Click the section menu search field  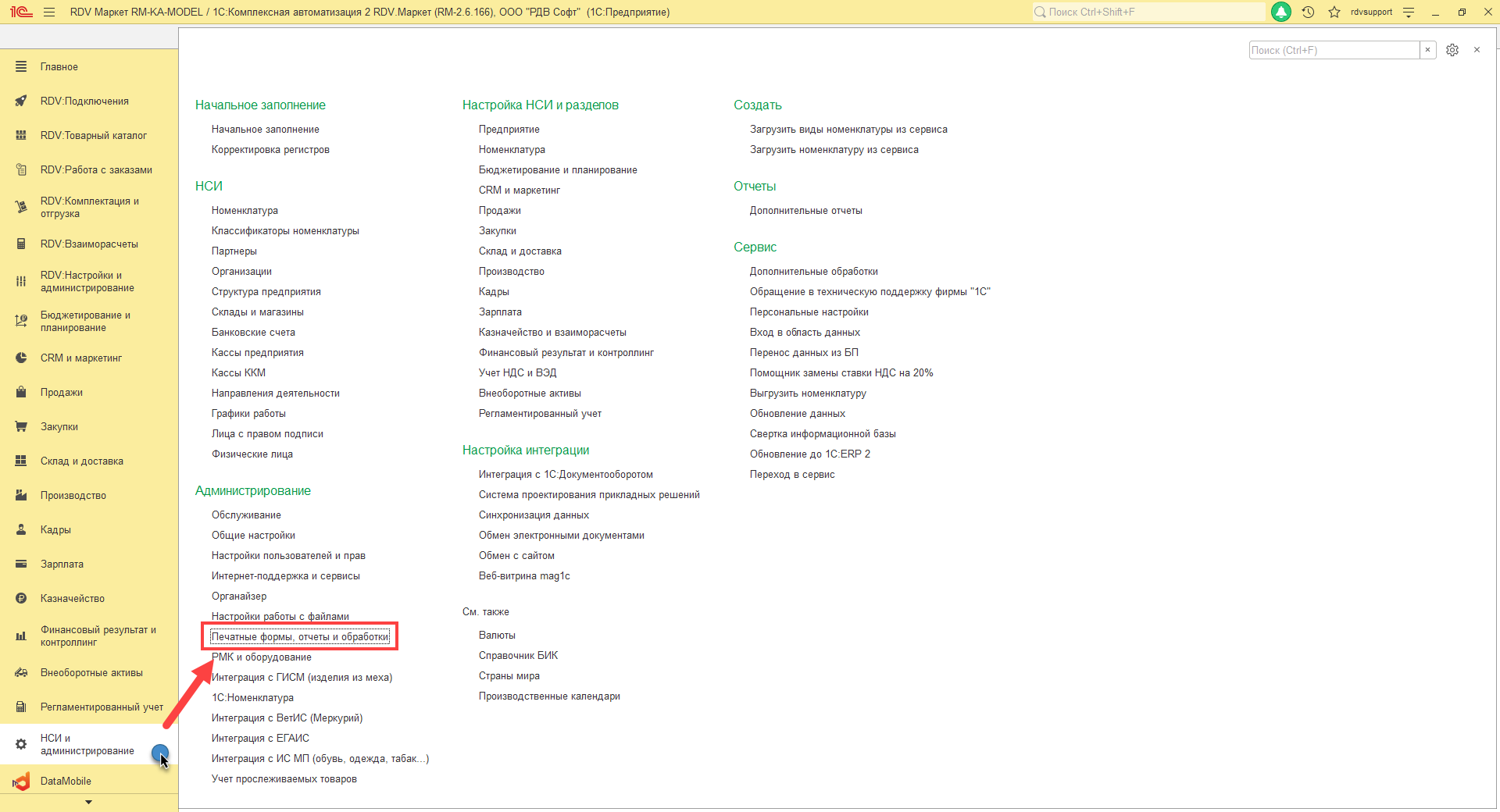(1334, 50)
